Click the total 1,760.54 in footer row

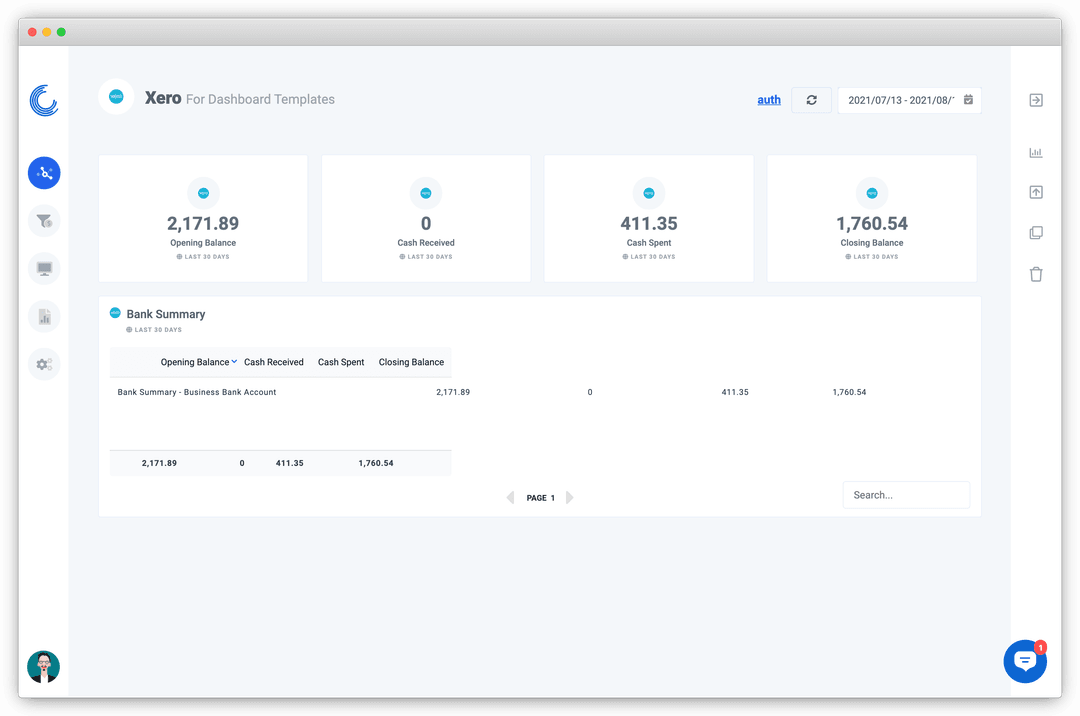click(x=376, y=463)
